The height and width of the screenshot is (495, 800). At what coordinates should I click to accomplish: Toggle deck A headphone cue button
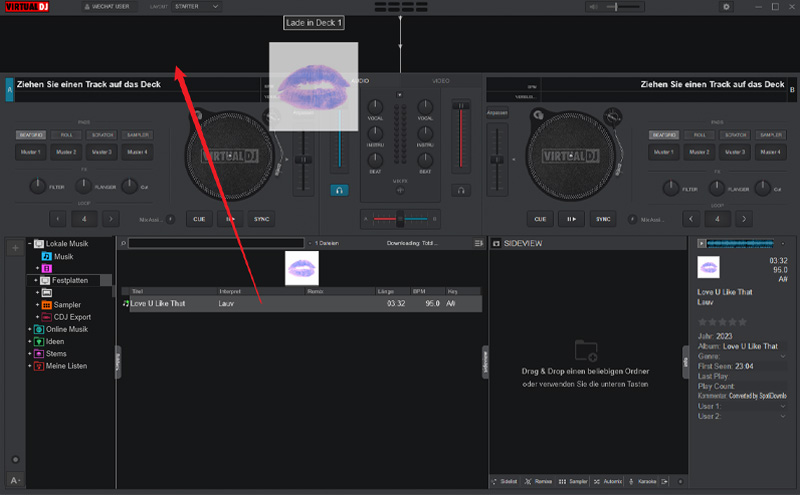(339, 190)
